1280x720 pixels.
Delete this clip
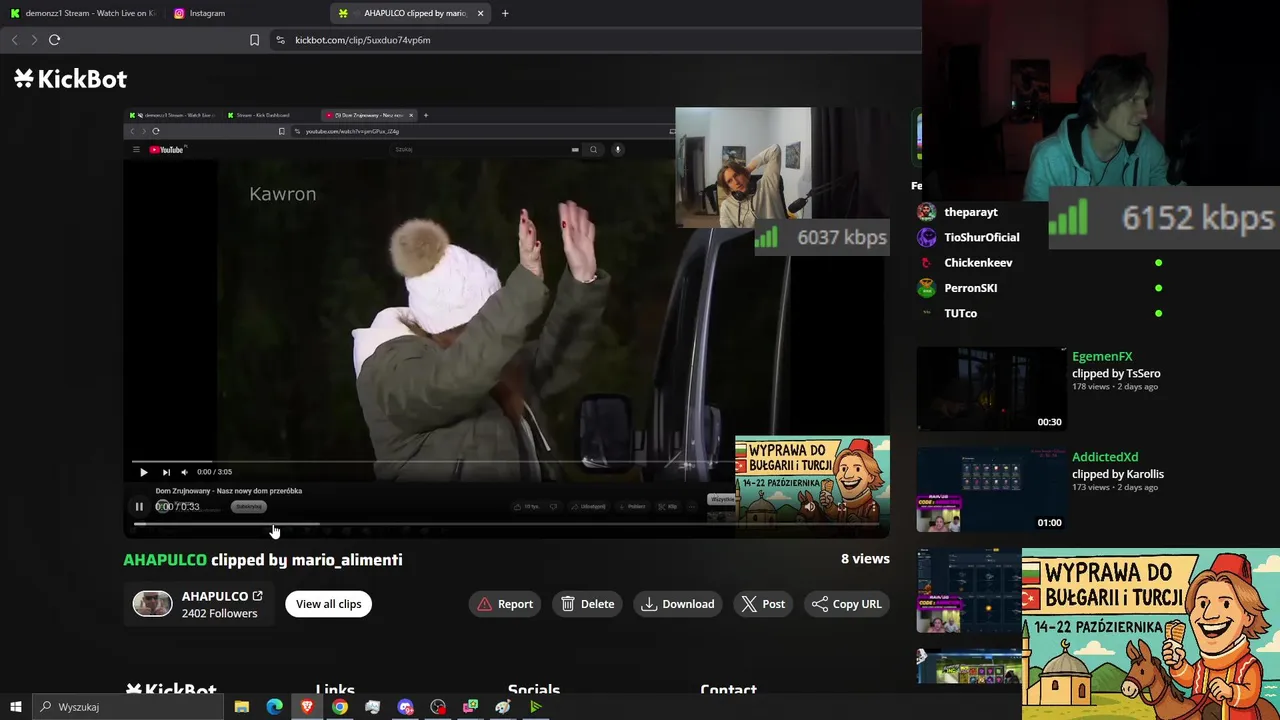[588, 604]
